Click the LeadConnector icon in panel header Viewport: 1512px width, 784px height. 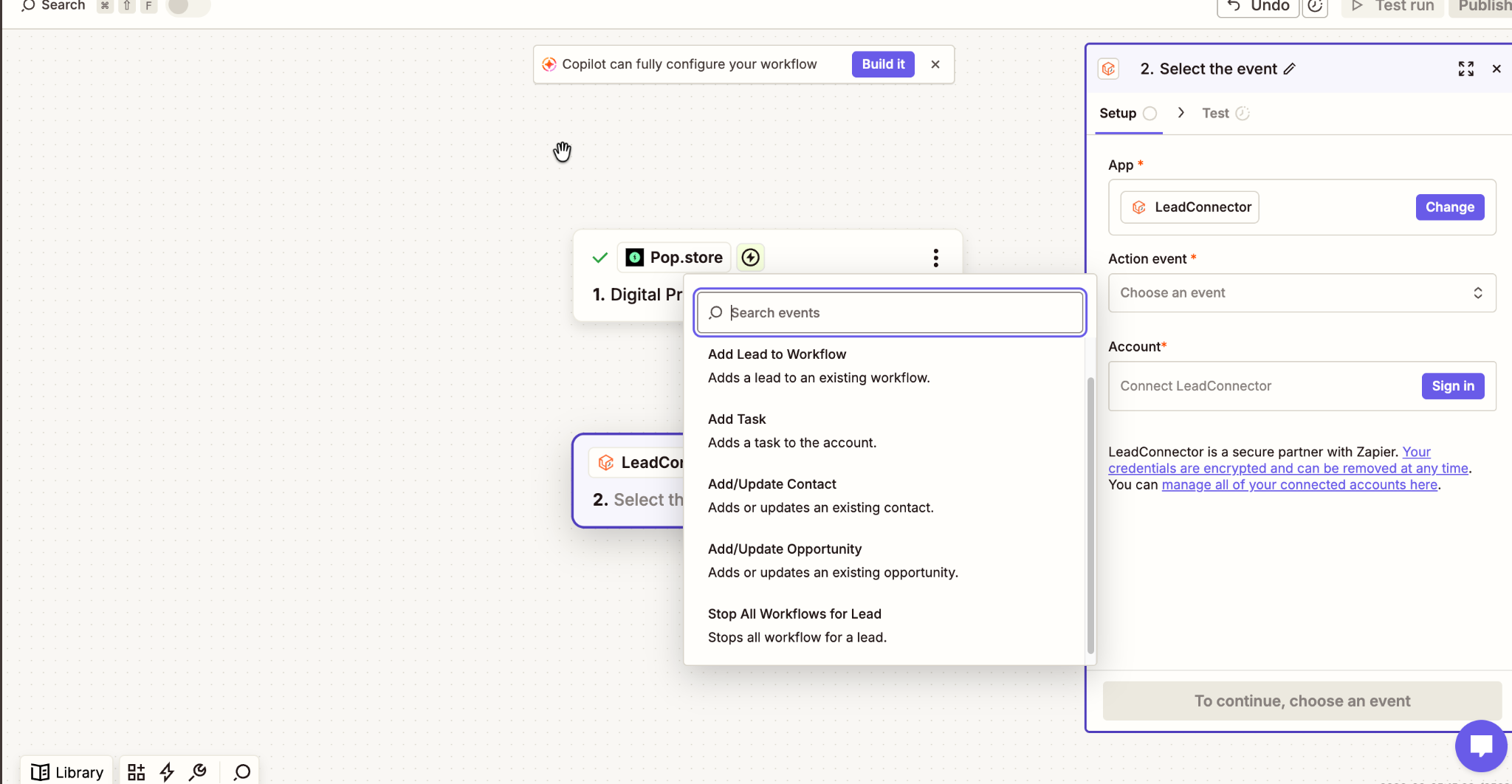coord(1109,69)
